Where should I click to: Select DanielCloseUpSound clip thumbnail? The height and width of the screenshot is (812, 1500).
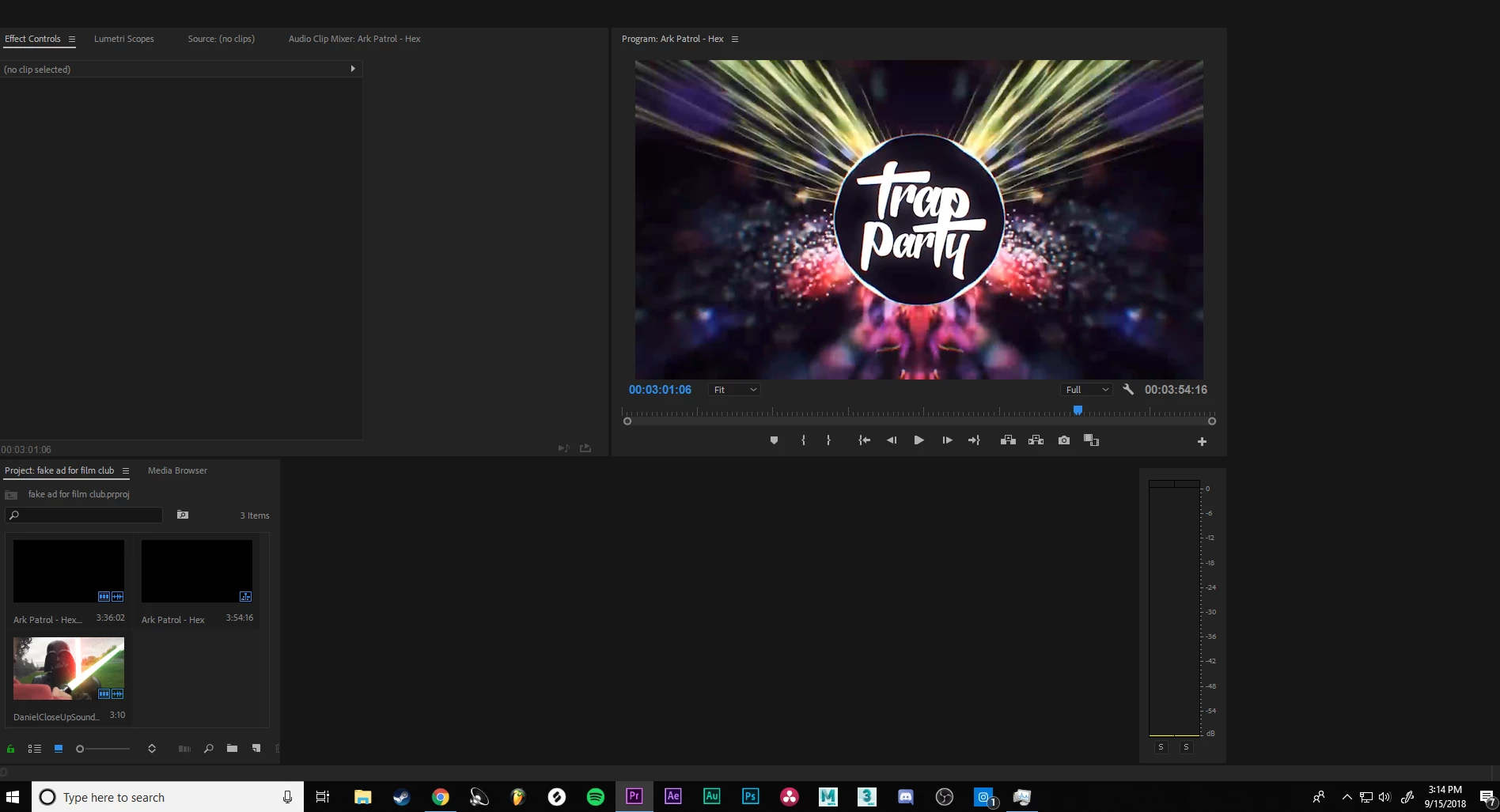69,668
